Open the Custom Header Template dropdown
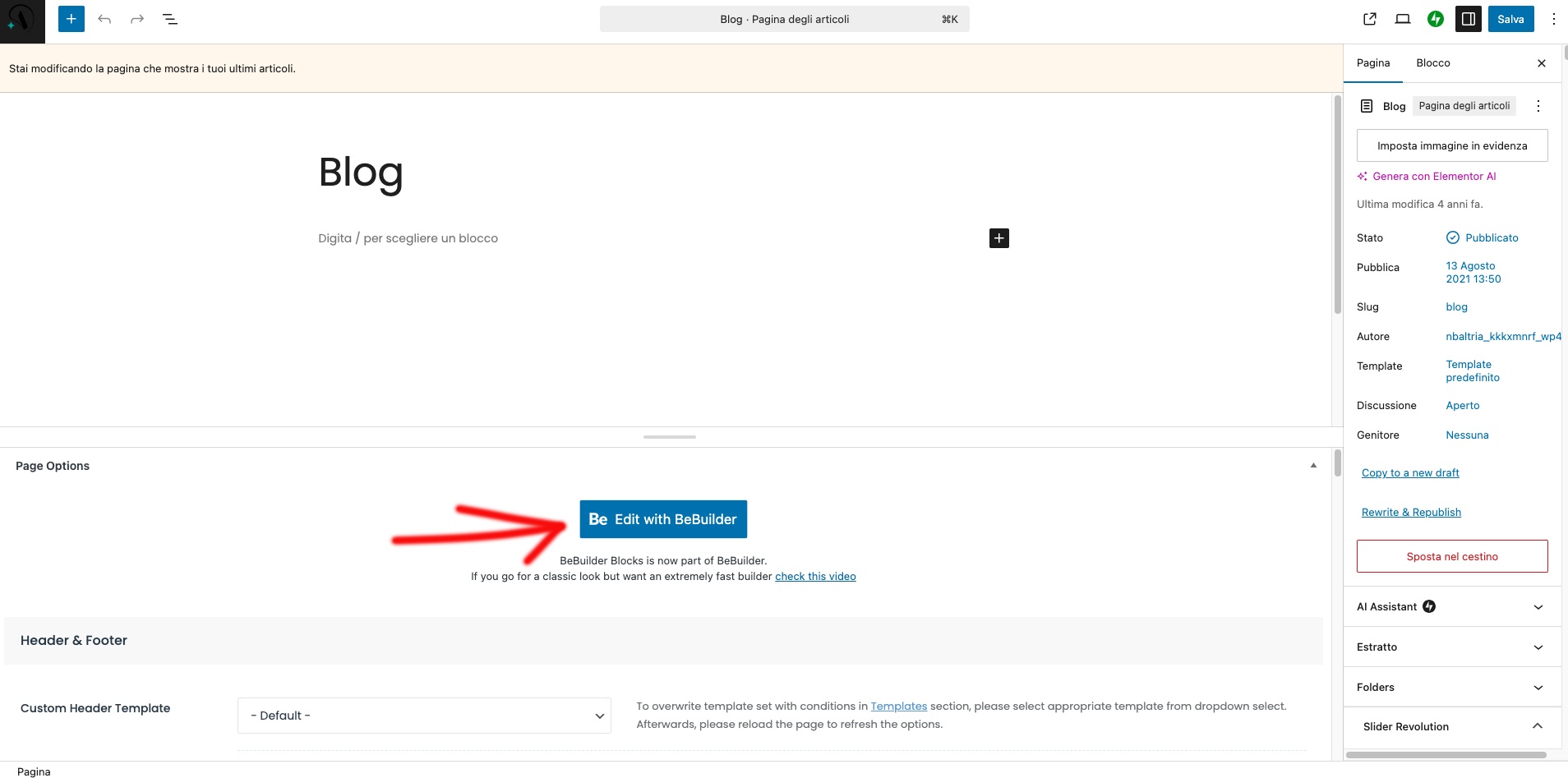This screenshot has height=778, width=1568. click(x=424, y=716)
